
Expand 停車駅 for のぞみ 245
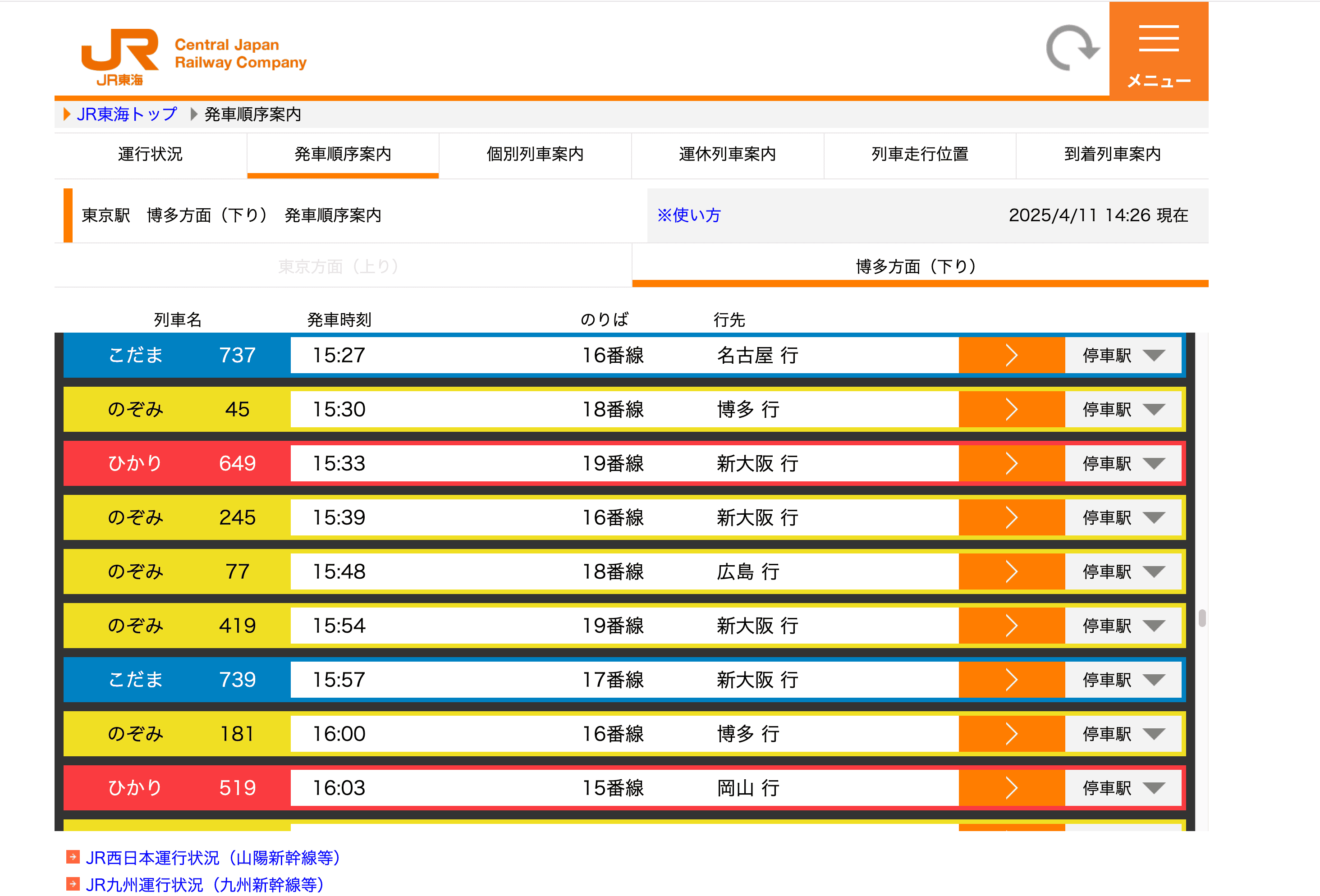(x=1123, y=518)
